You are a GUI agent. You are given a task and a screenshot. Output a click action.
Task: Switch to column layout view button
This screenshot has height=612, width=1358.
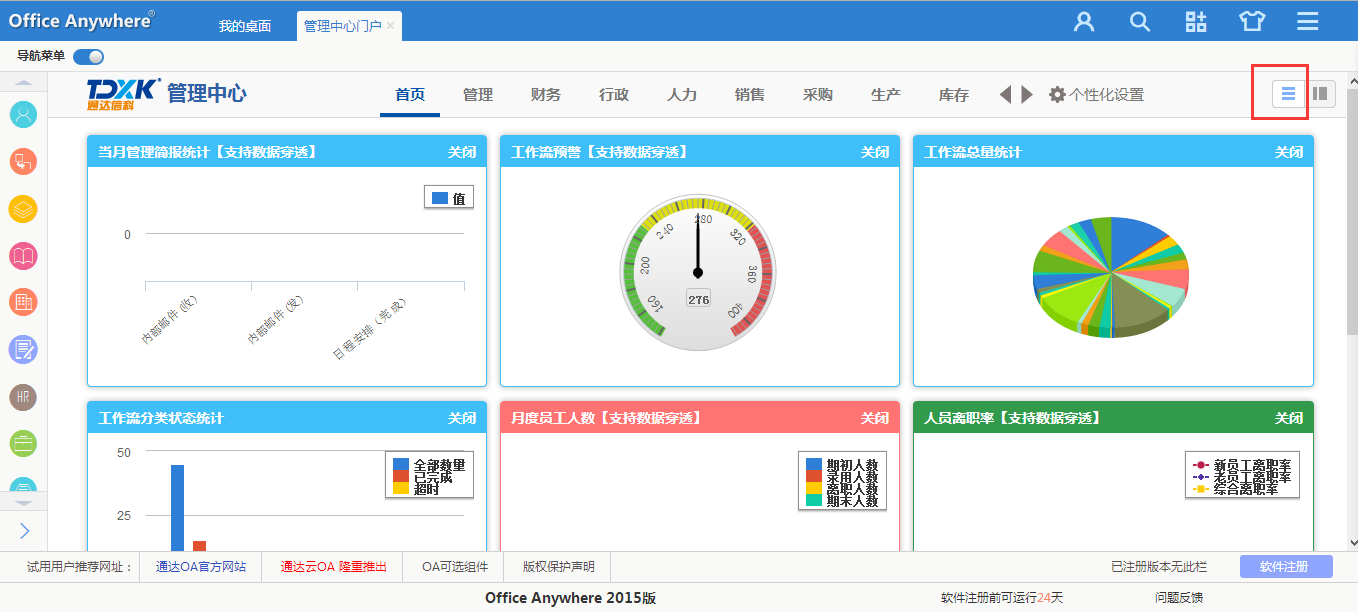[1321, 94]
